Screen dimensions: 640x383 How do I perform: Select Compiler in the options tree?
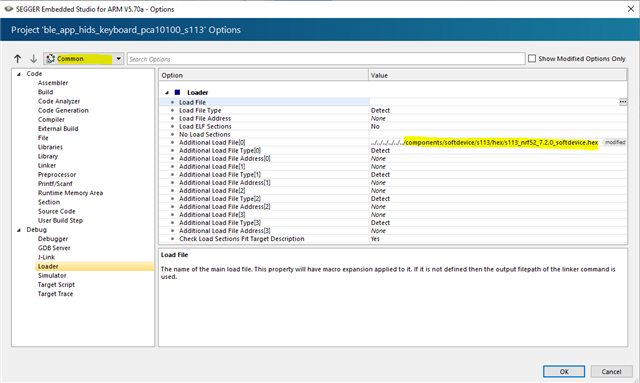coord(51,120)
